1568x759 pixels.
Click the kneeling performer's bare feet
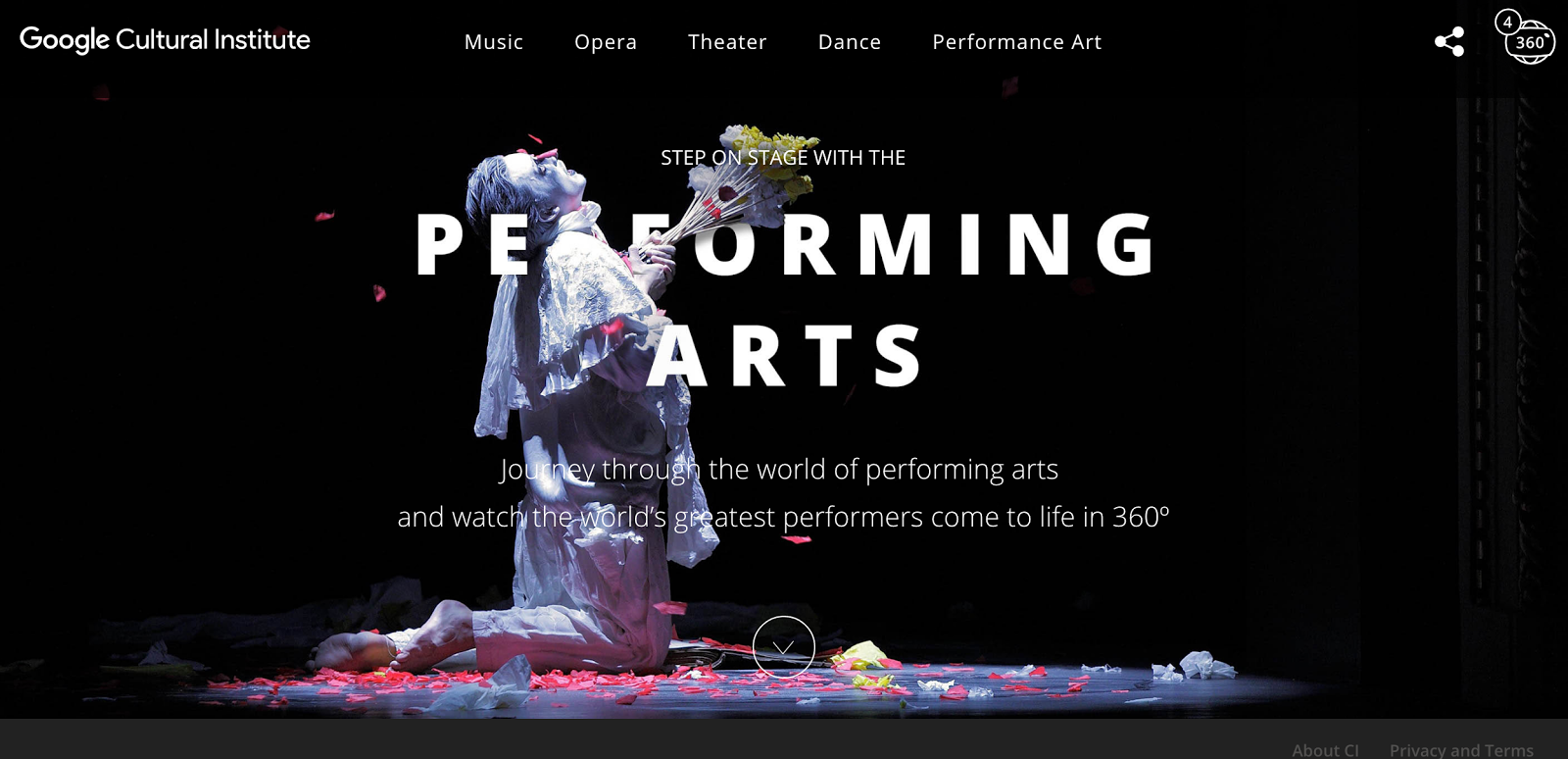(392, 642)
